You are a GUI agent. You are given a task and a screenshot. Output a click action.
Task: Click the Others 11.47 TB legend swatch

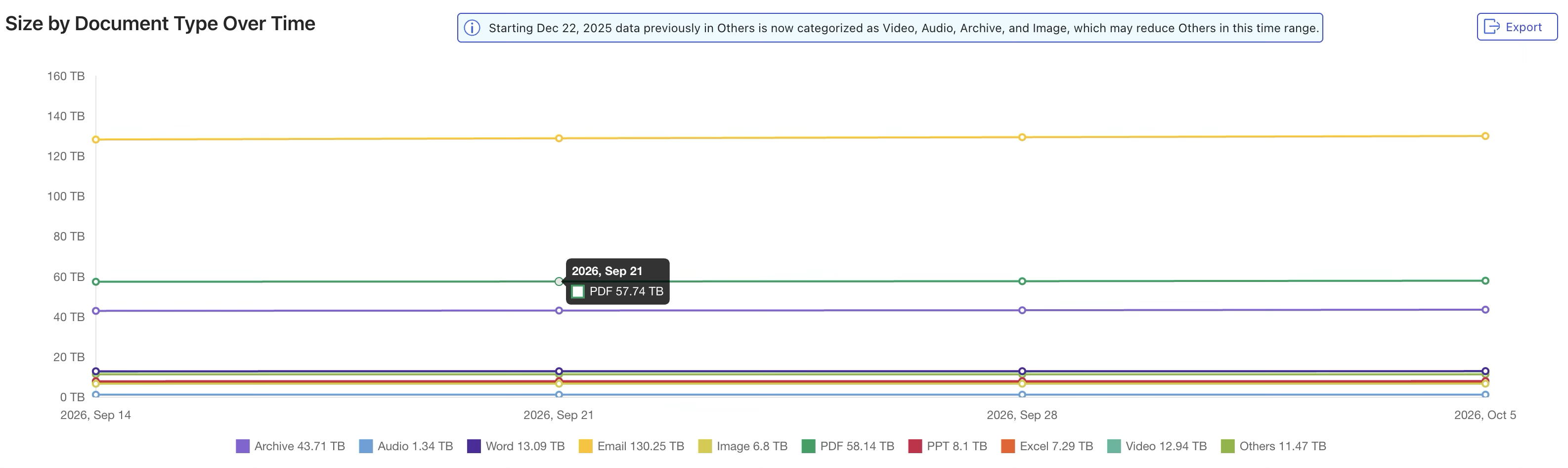[x=1228, y=446]
